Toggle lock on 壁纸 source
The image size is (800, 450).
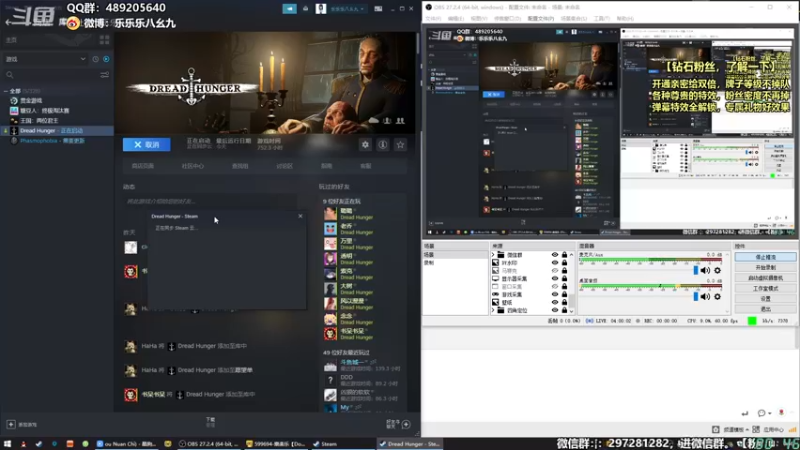pyautogui.click(x=564, y=302)
